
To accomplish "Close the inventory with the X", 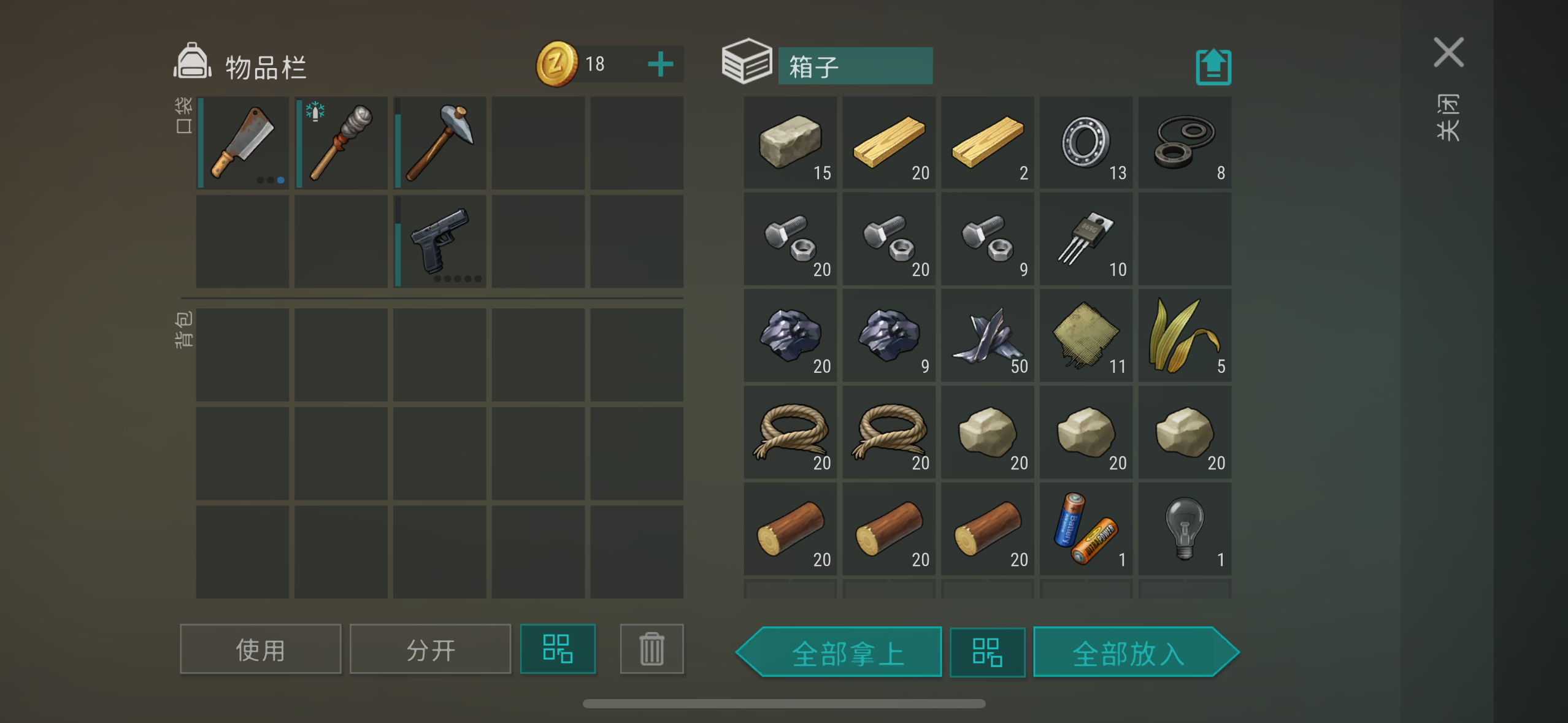I will 1449,52.
